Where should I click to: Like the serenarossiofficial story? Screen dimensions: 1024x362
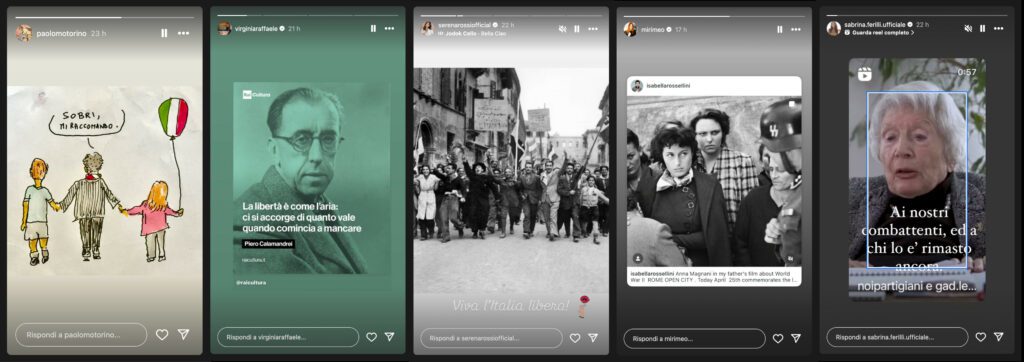(x=575, y=338)
